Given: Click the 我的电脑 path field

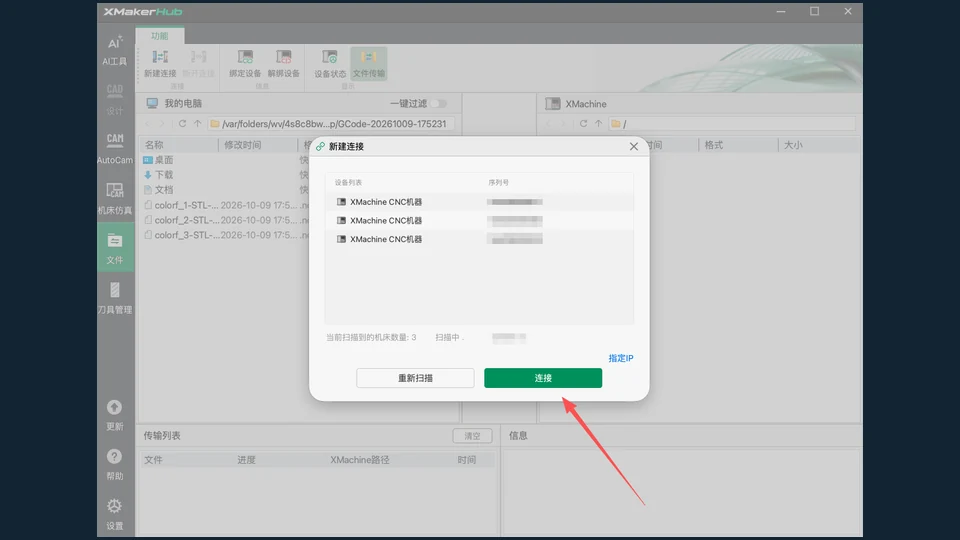Looking at the screenshot, I should [x=331, y=124].
